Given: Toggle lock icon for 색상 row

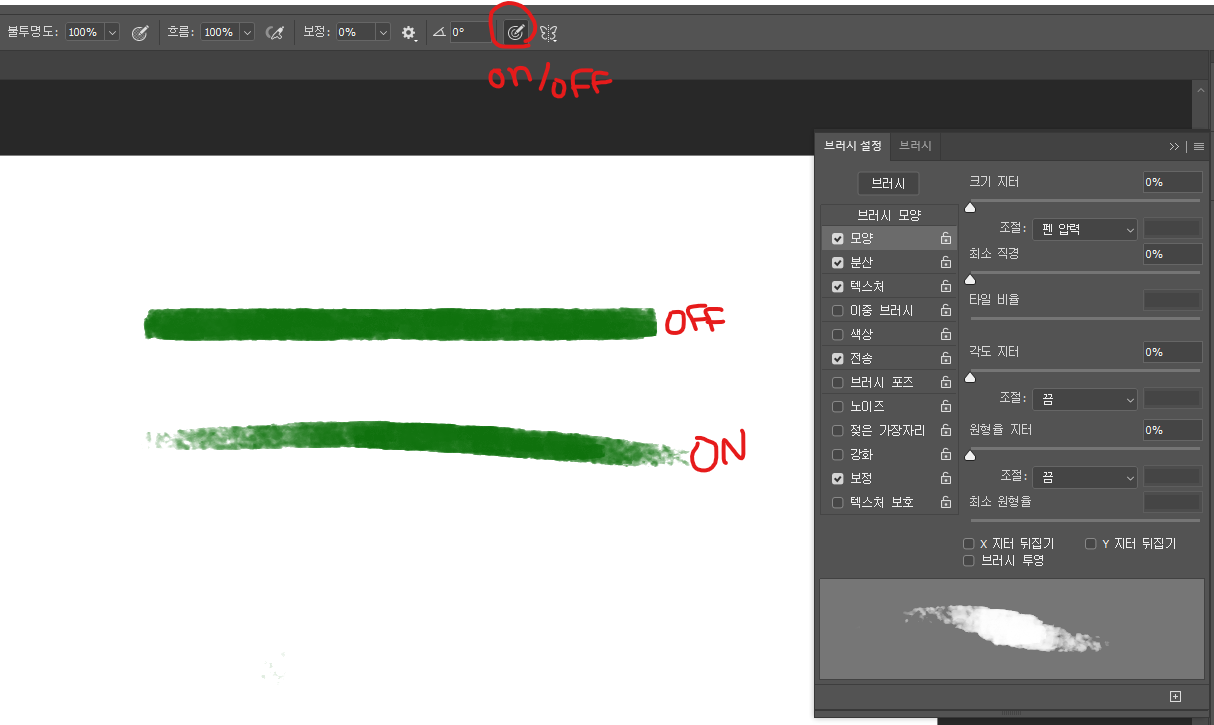Looking at the screenshot, I should click(x=945, y=335).
